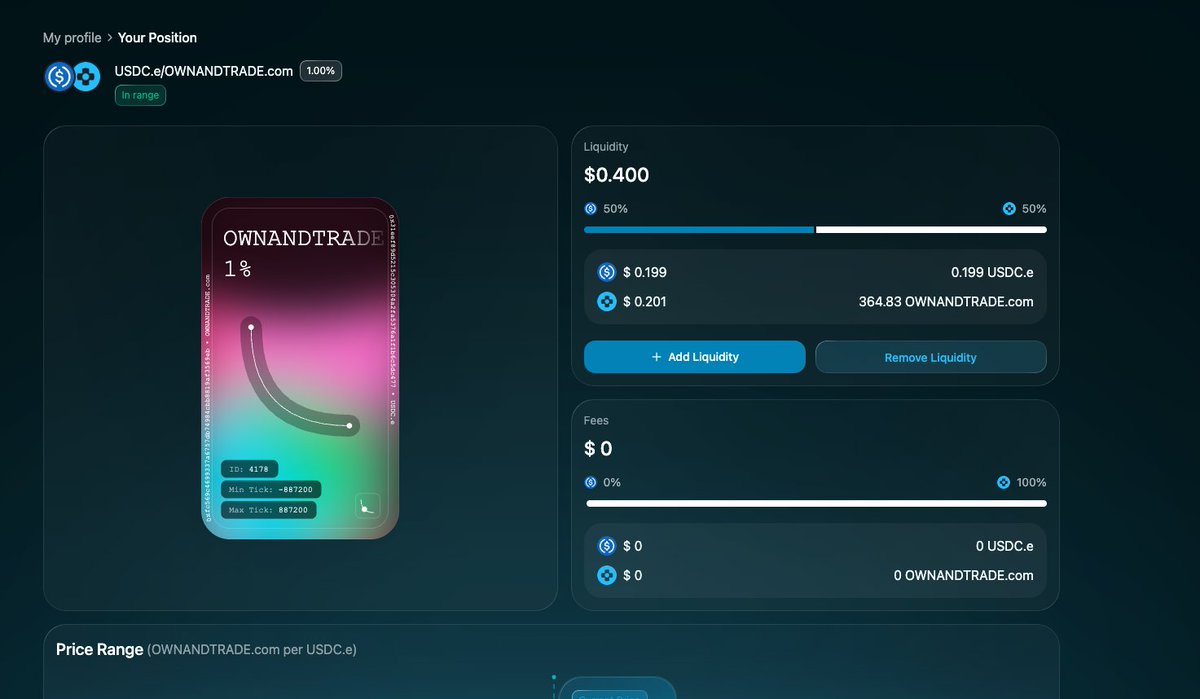Click OWNANDTRADE icon in $ 0.201 row
This screenshot has width=1200, height=699.
click(606, 301)
